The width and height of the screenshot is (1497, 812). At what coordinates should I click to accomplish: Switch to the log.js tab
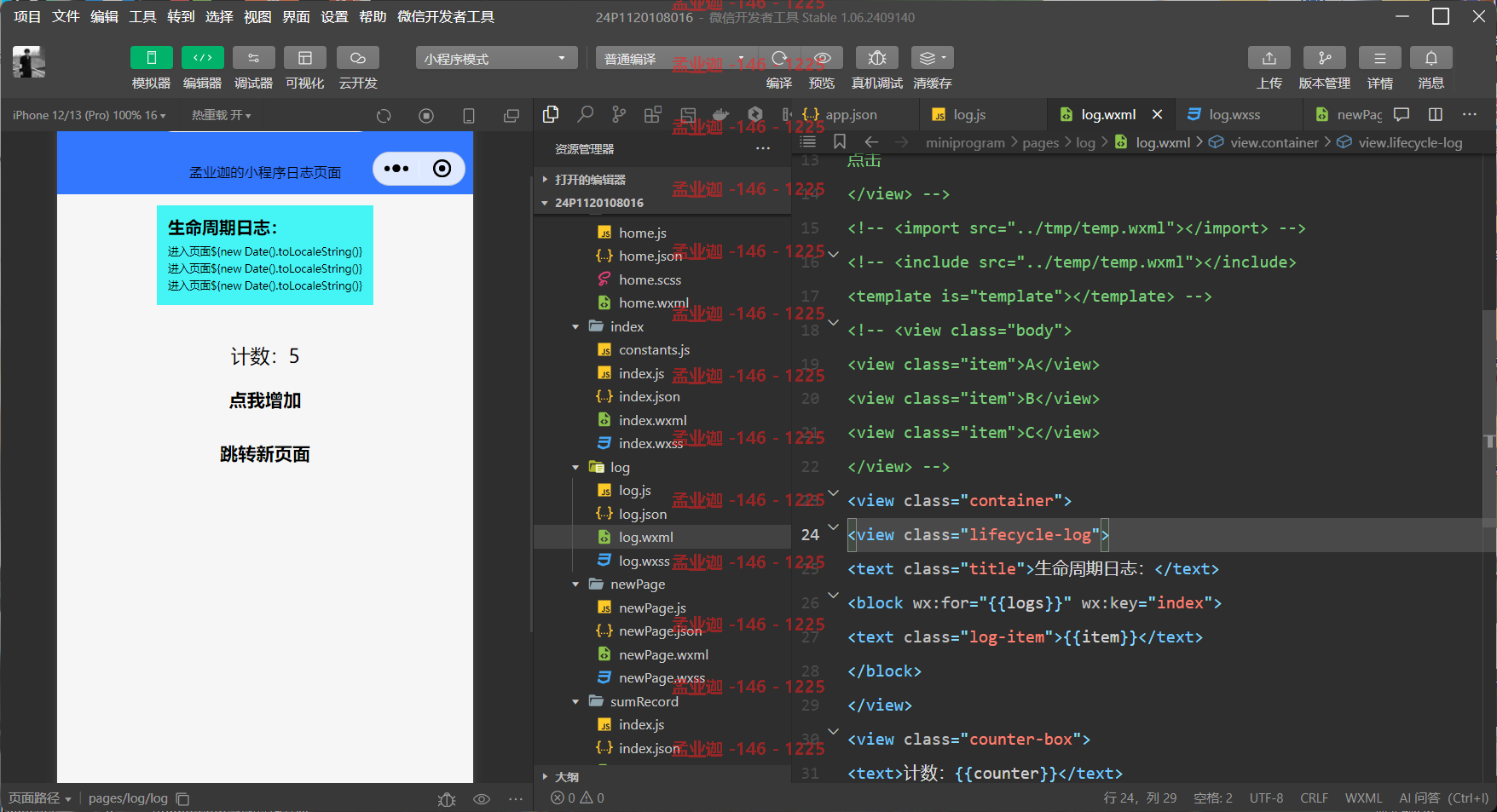(x=969, y=114)
